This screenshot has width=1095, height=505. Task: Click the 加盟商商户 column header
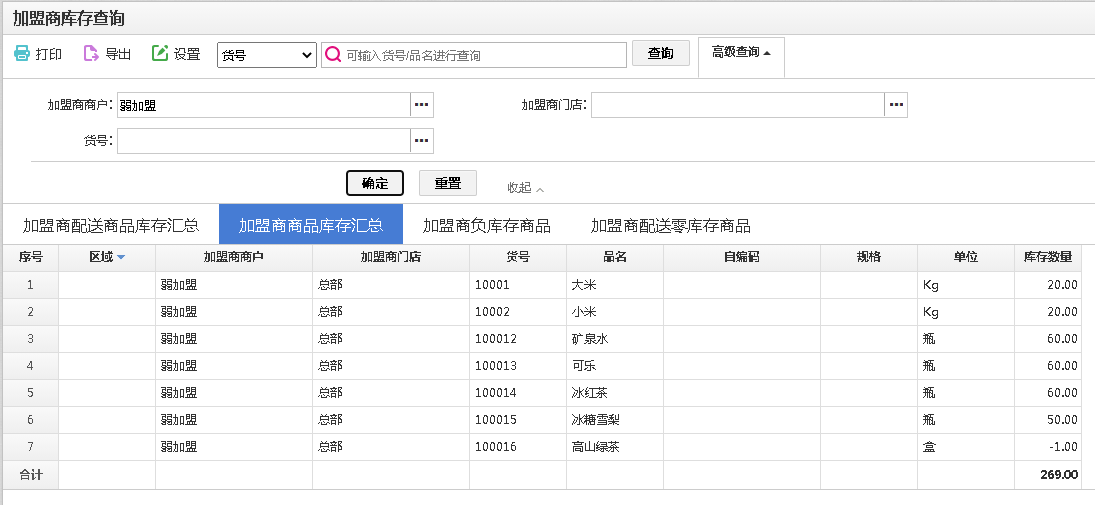pos(234,258)
